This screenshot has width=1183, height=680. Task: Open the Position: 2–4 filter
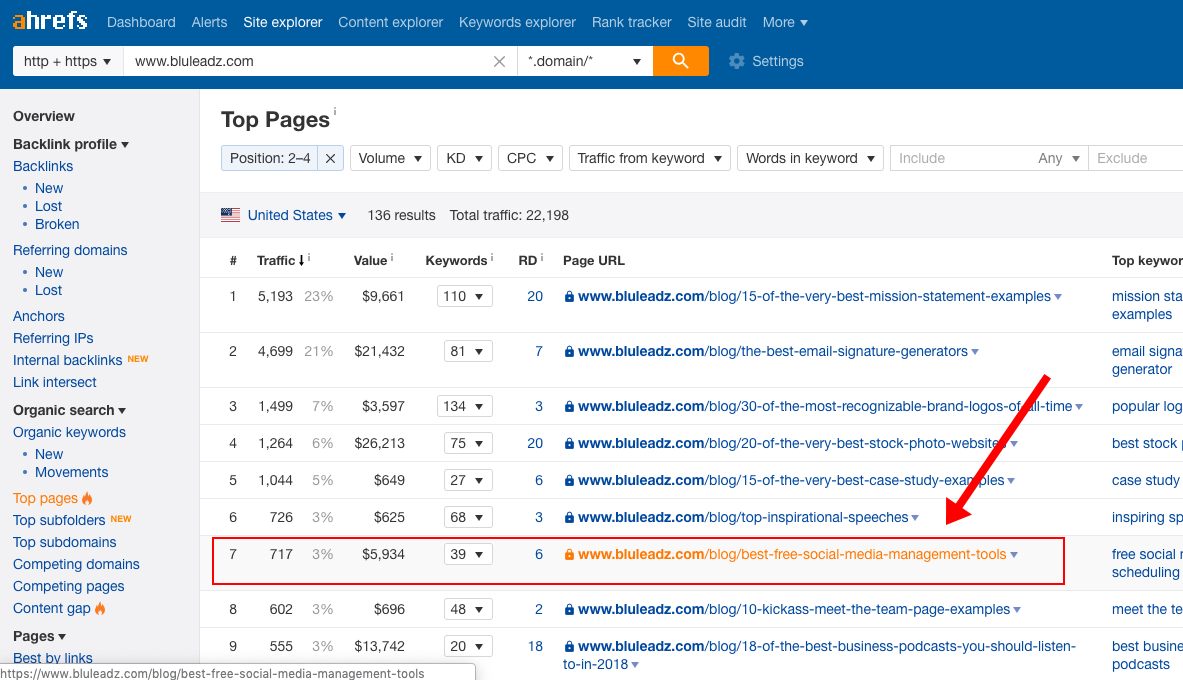point(270,158)
